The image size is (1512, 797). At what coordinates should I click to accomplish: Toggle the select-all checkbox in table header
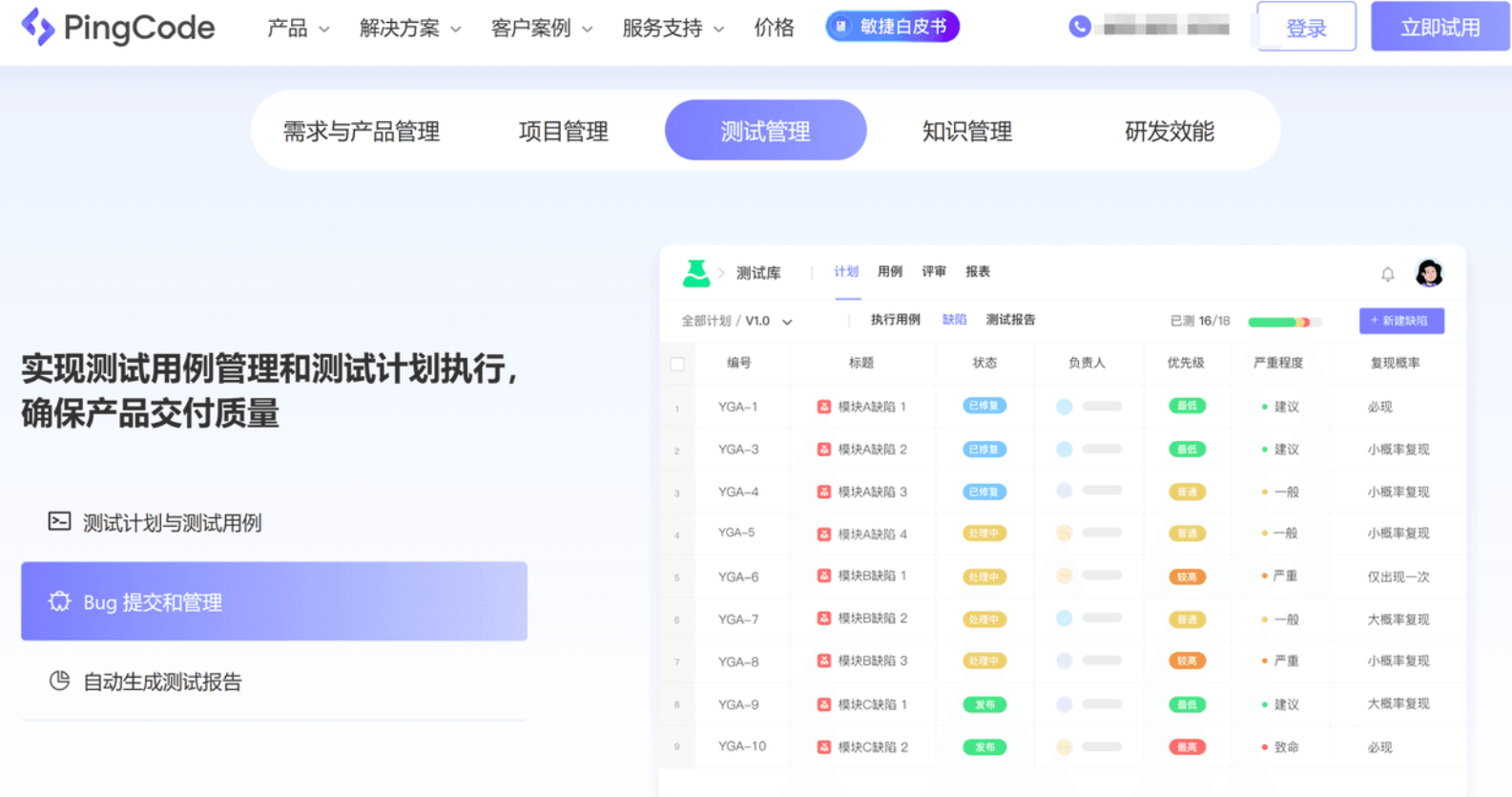pos(677,364)
